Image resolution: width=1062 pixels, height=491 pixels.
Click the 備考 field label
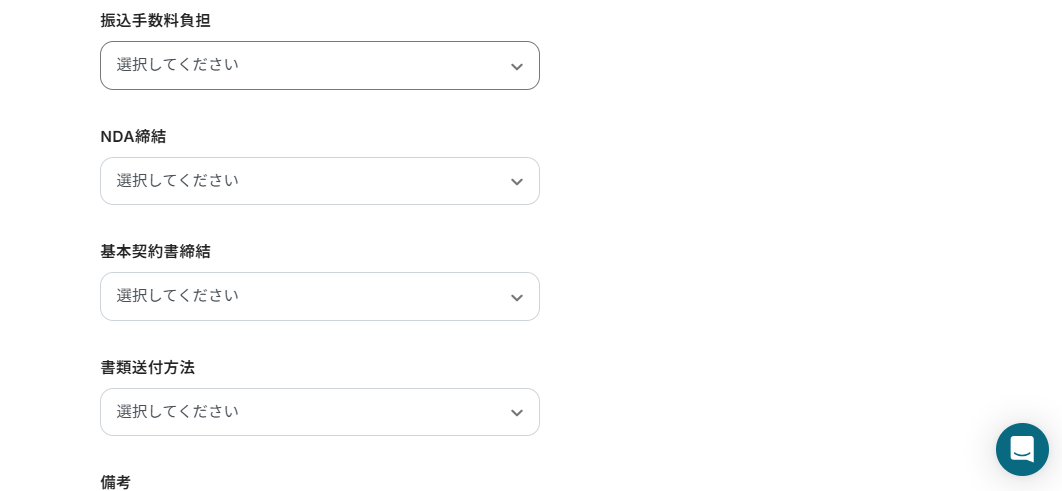(115, 482)
